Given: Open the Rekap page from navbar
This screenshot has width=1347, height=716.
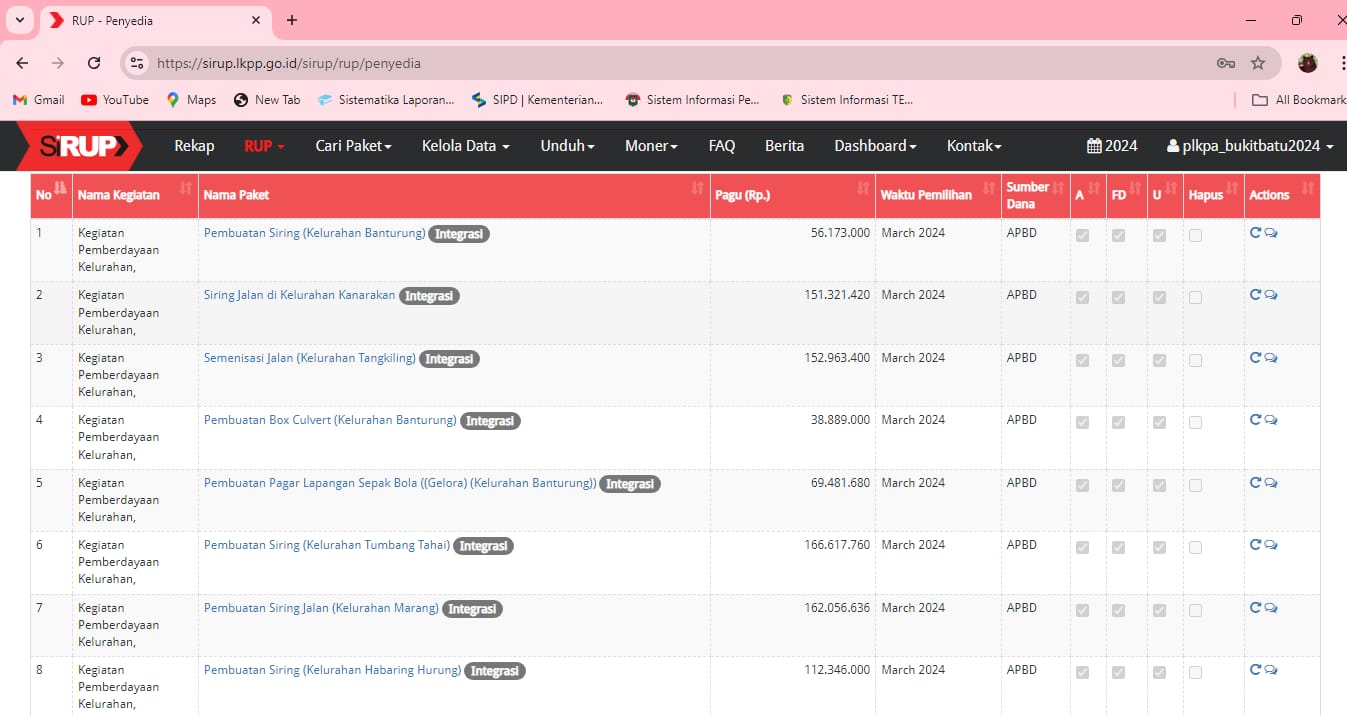Looking at the screenshot, I should click(194, 146).
